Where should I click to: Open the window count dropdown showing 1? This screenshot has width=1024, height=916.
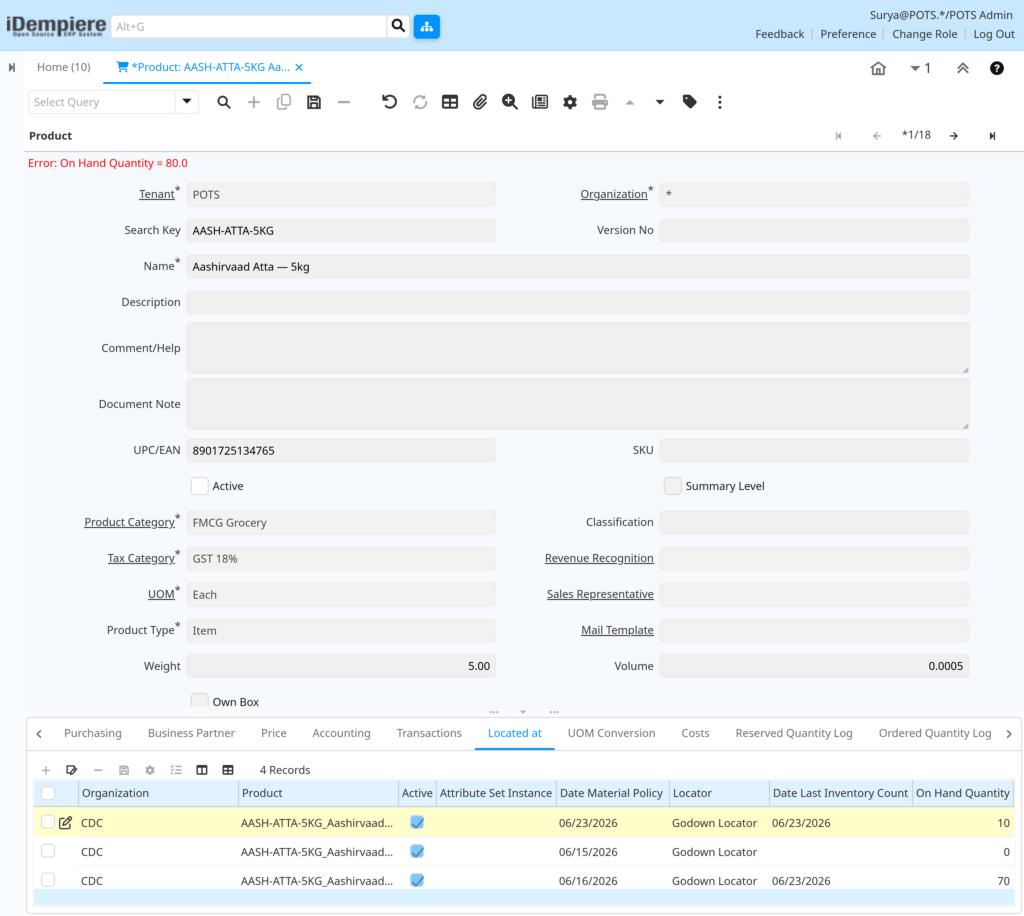tap(920, 68)
